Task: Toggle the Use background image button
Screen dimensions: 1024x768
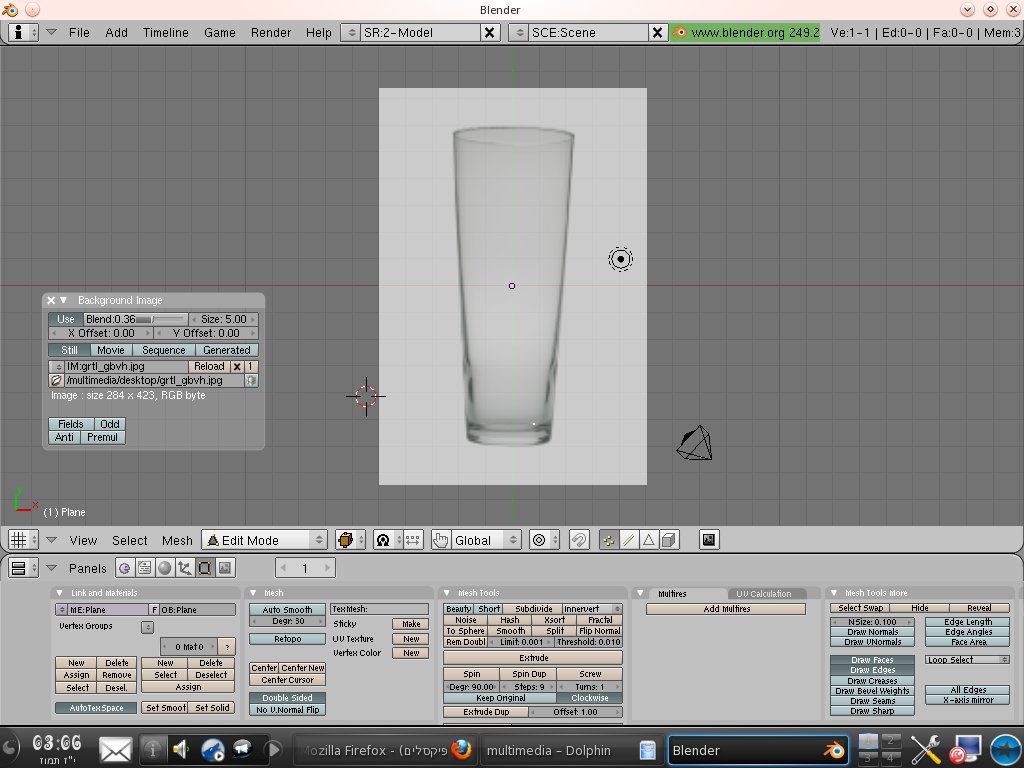Action: (x=65, y=319)
